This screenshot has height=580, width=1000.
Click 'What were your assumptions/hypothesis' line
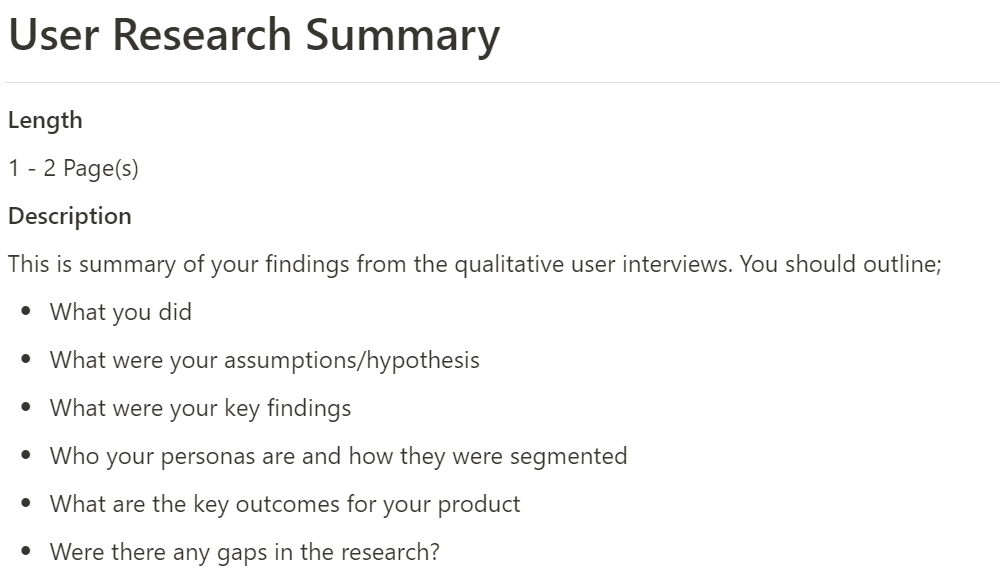[x=265, y=360]
